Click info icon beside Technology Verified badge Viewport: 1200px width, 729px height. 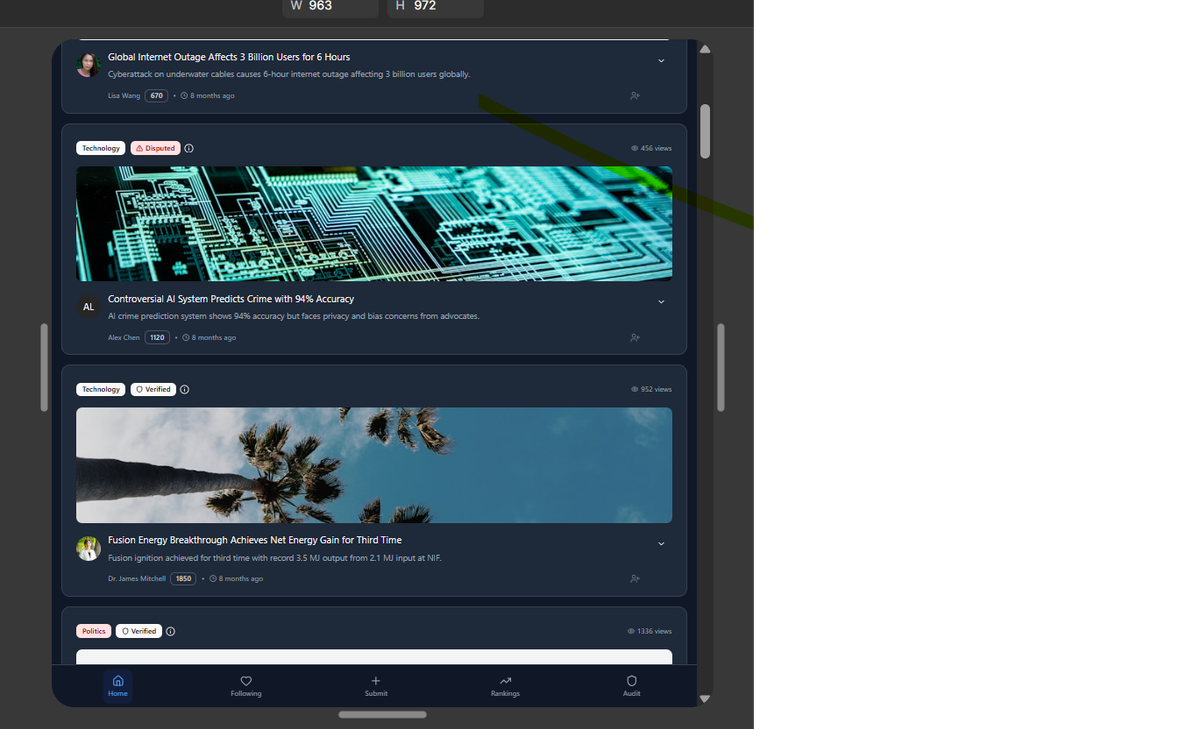[185, 390]
